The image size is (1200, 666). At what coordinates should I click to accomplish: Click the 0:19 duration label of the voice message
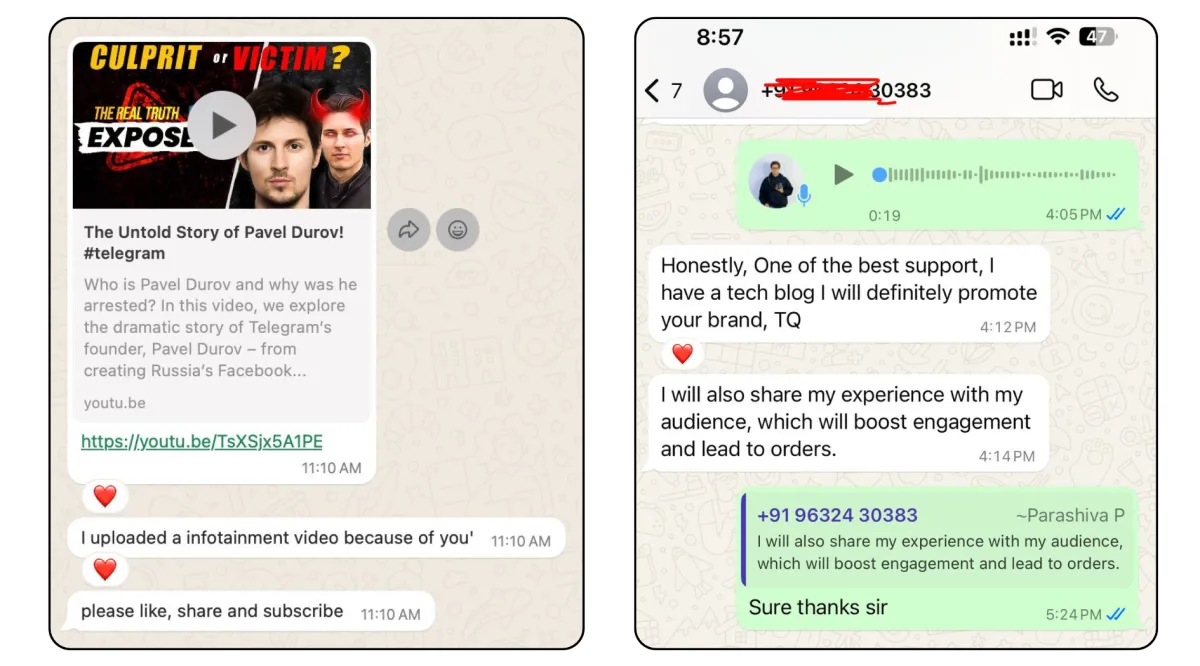click(884, 215)
